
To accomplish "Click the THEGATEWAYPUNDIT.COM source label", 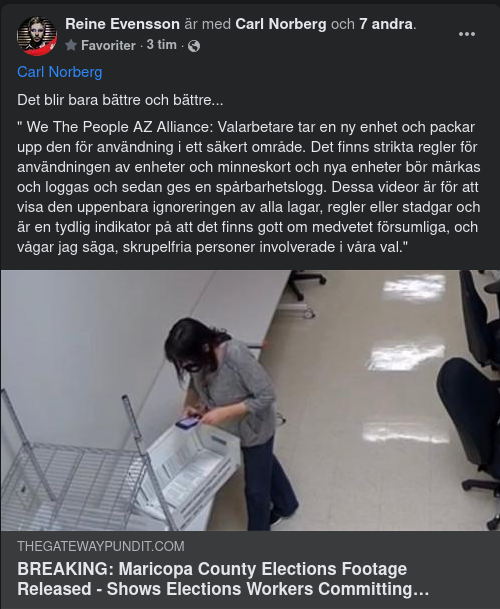I will 101,546.
